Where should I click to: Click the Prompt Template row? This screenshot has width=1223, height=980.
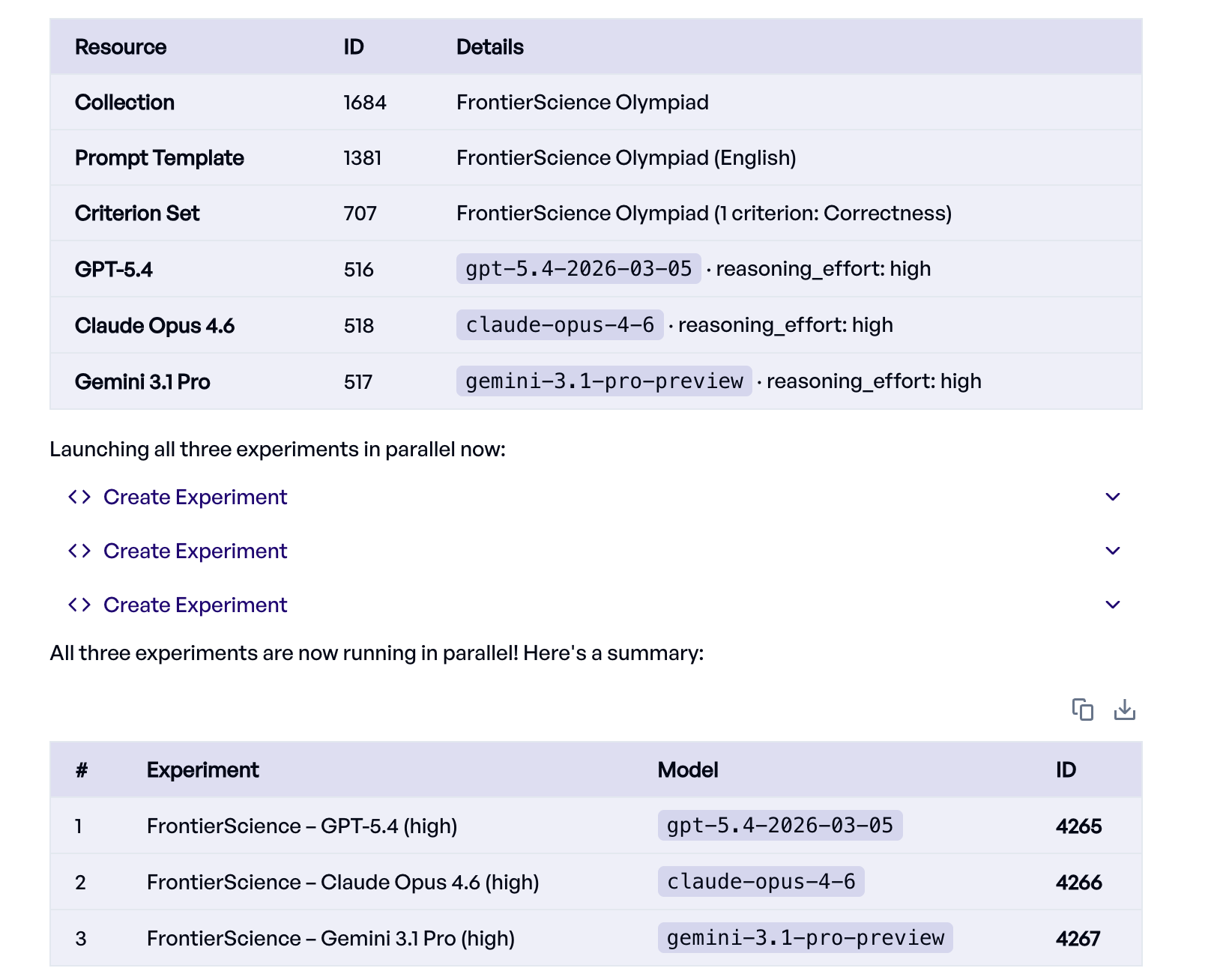[x=159, y=157]
